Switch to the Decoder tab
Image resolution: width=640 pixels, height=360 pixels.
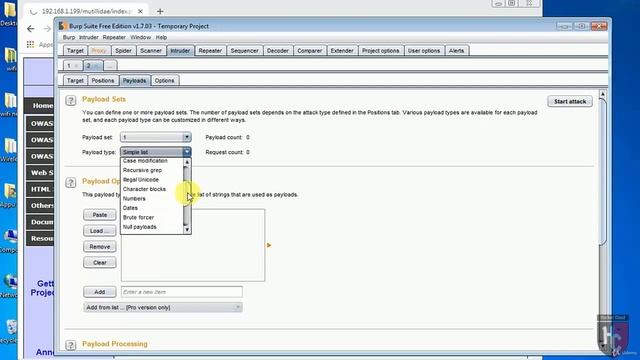pyautogui.click(x=278, y=51)
